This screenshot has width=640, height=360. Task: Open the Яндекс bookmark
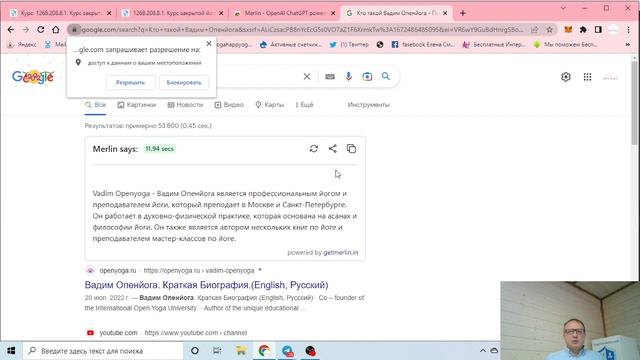click(22, 44)
